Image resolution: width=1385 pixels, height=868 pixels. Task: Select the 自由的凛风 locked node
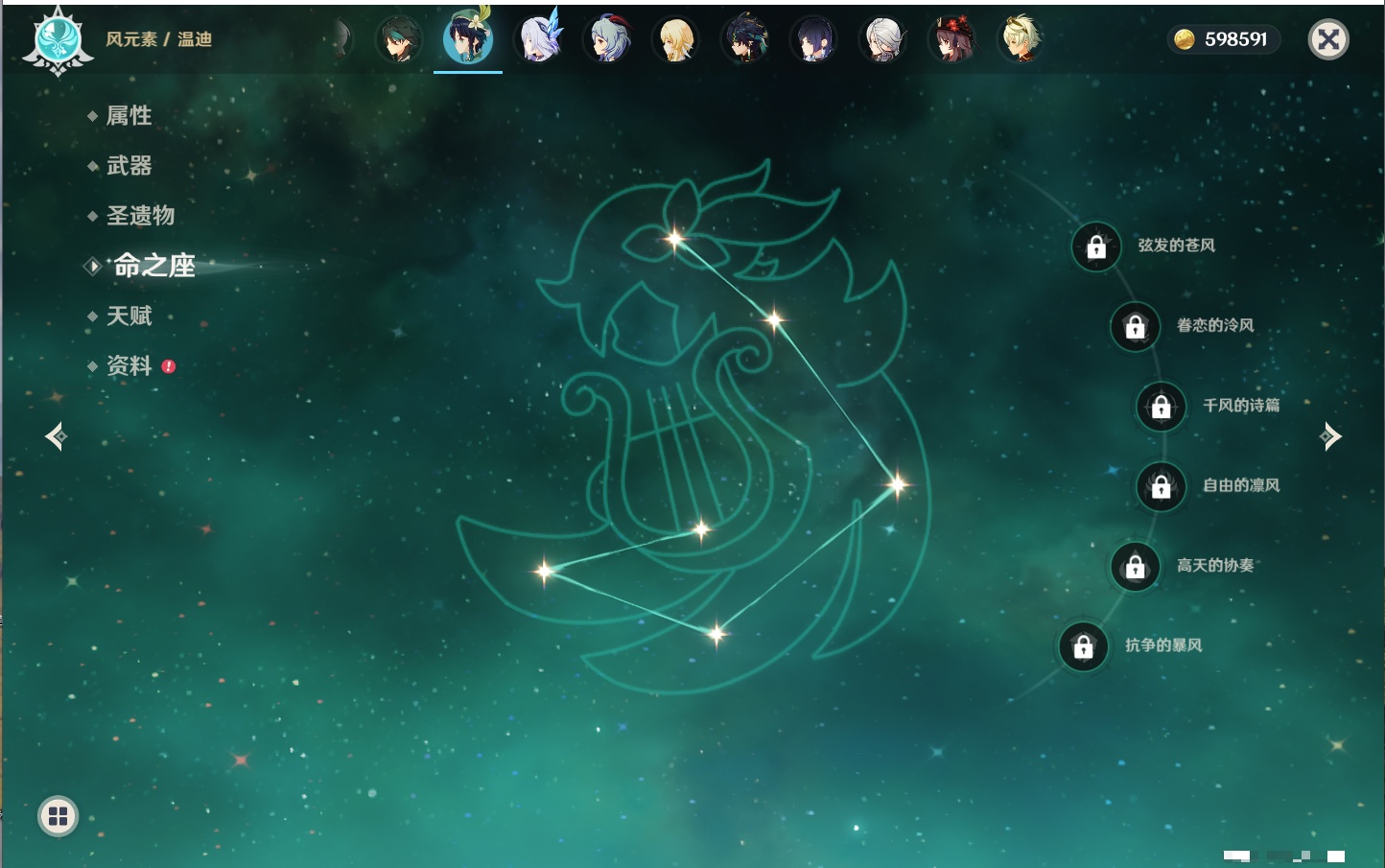point(1161,487)
